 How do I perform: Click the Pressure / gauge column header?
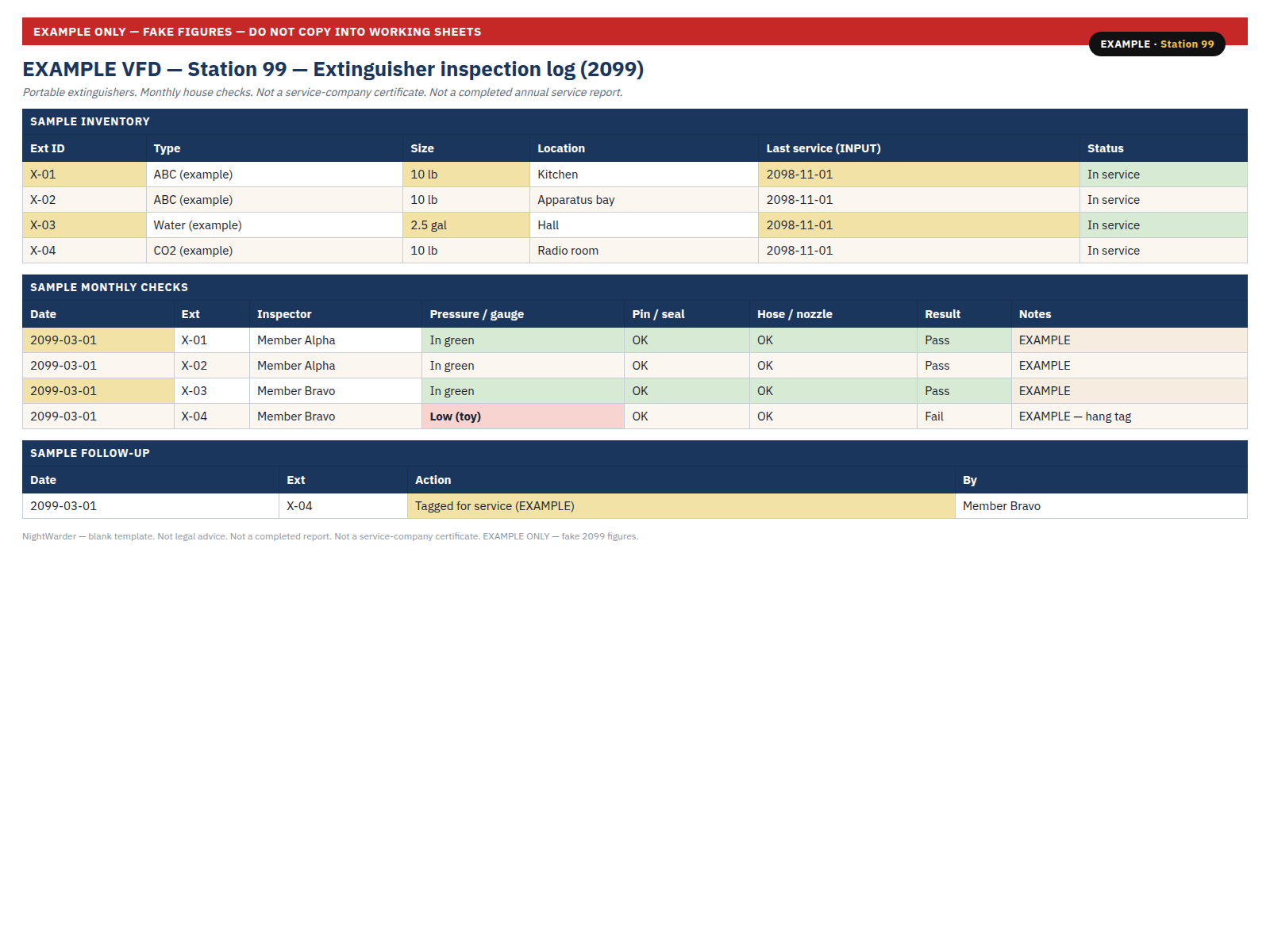(523, 314)
